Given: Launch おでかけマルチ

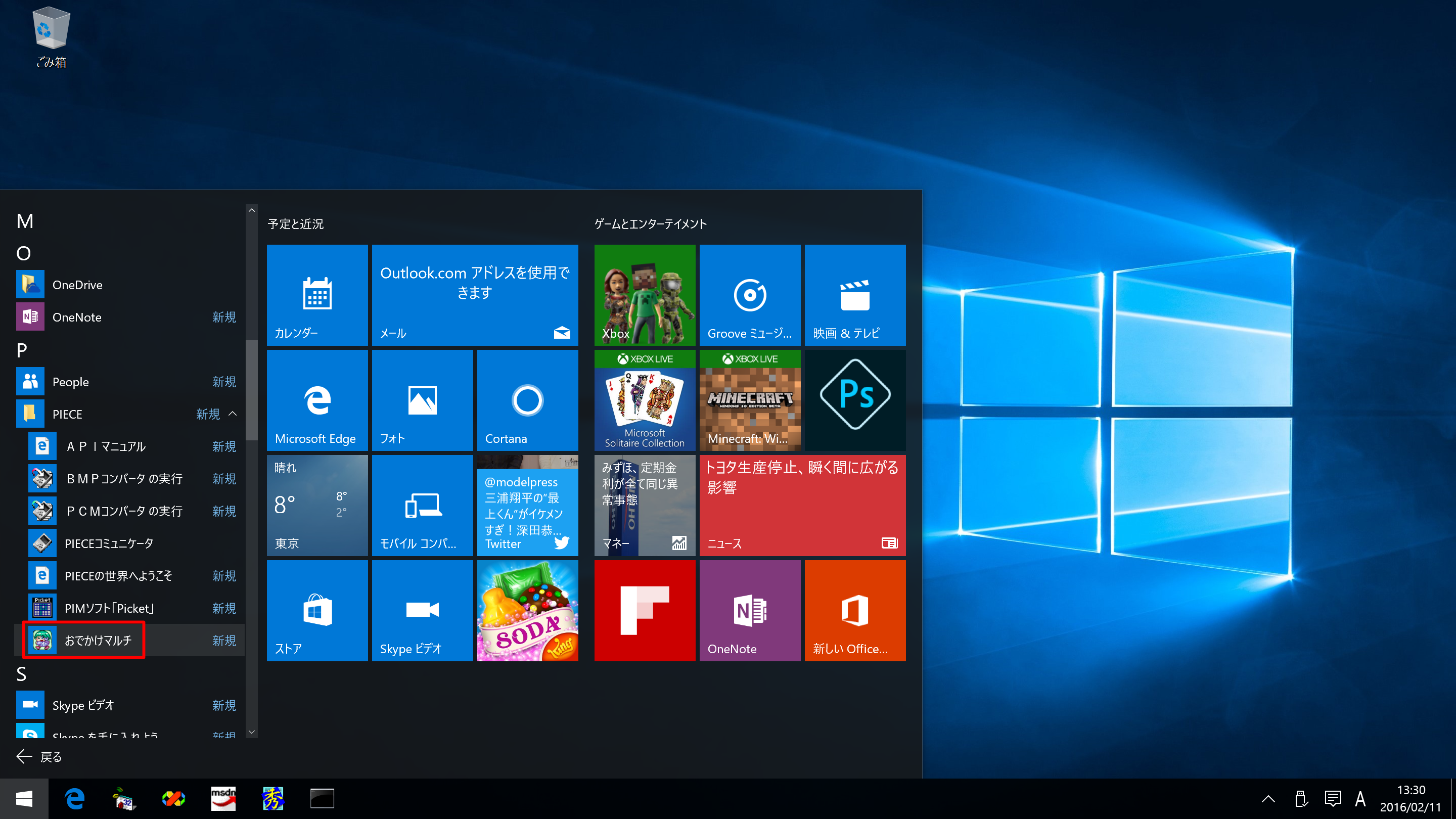Looking at the screenshot, I should (x=129, y=640).
